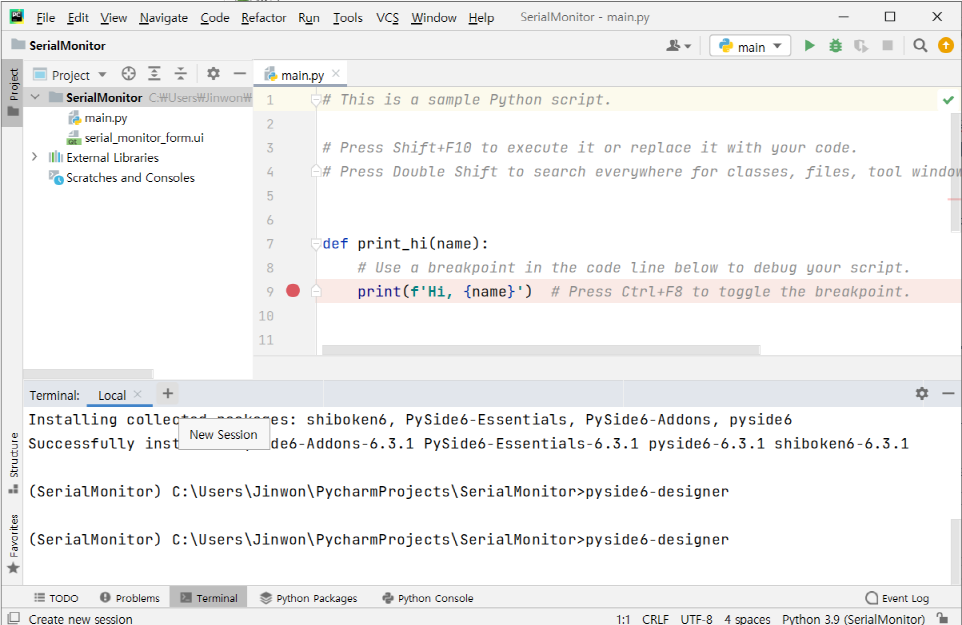Open Code With Me dropdown arrow
The width and height of the screenshot is (962, 625).
[x=688, y=46]
